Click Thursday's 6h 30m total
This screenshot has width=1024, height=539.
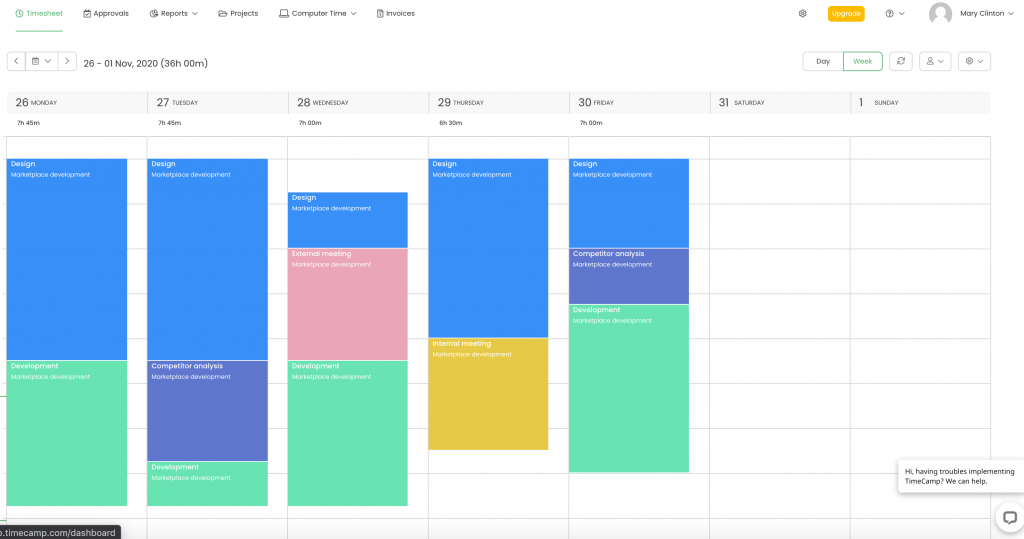tap(451, 123)
